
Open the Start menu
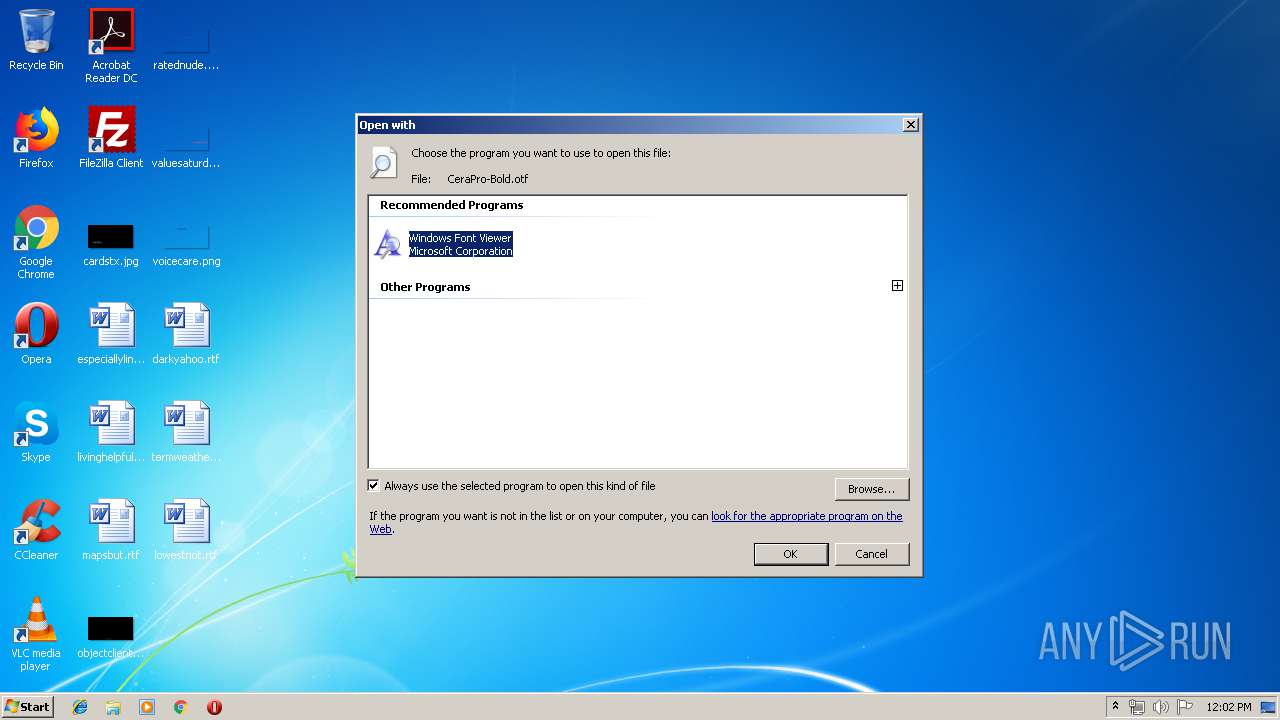(27, 706)
